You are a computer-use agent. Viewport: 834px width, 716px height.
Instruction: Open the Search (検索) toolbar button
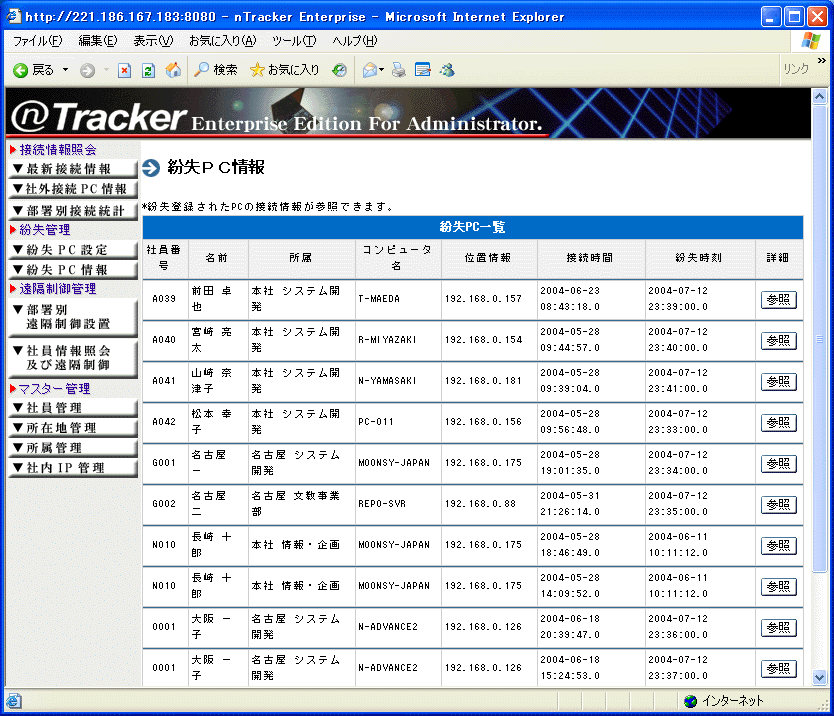[x=215, y=70]
